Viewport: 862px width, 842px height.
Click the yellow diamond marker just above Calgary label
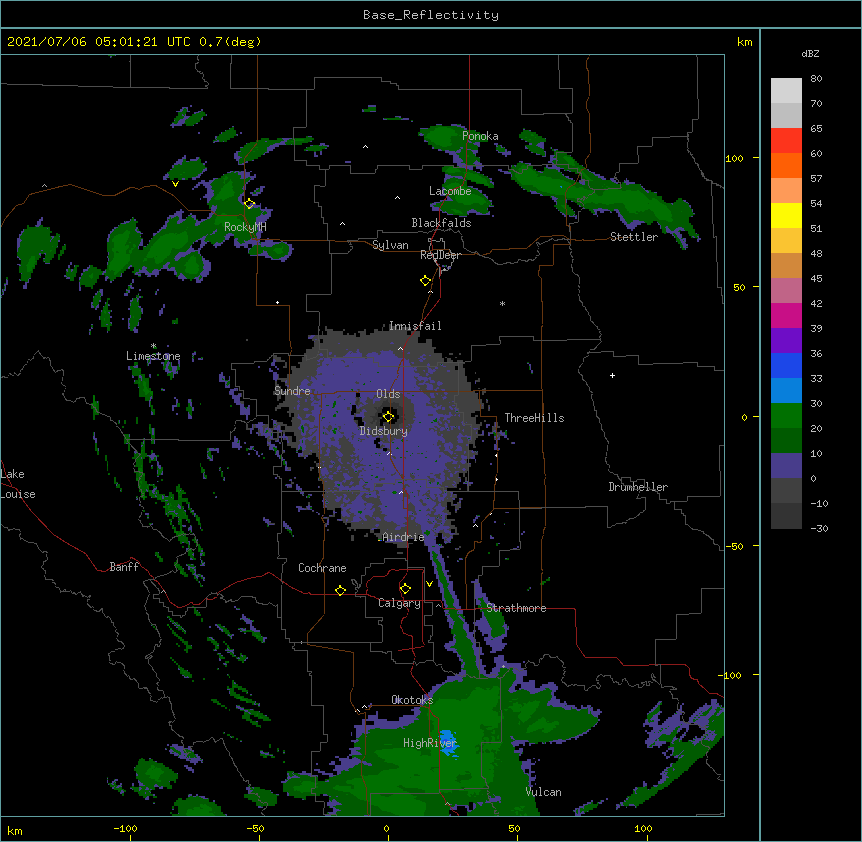coord(405,589)
